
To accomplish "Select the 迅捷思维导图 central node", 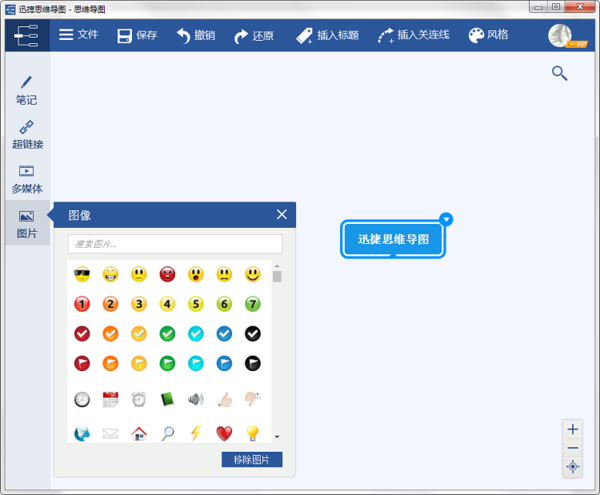I will [393, 239].
